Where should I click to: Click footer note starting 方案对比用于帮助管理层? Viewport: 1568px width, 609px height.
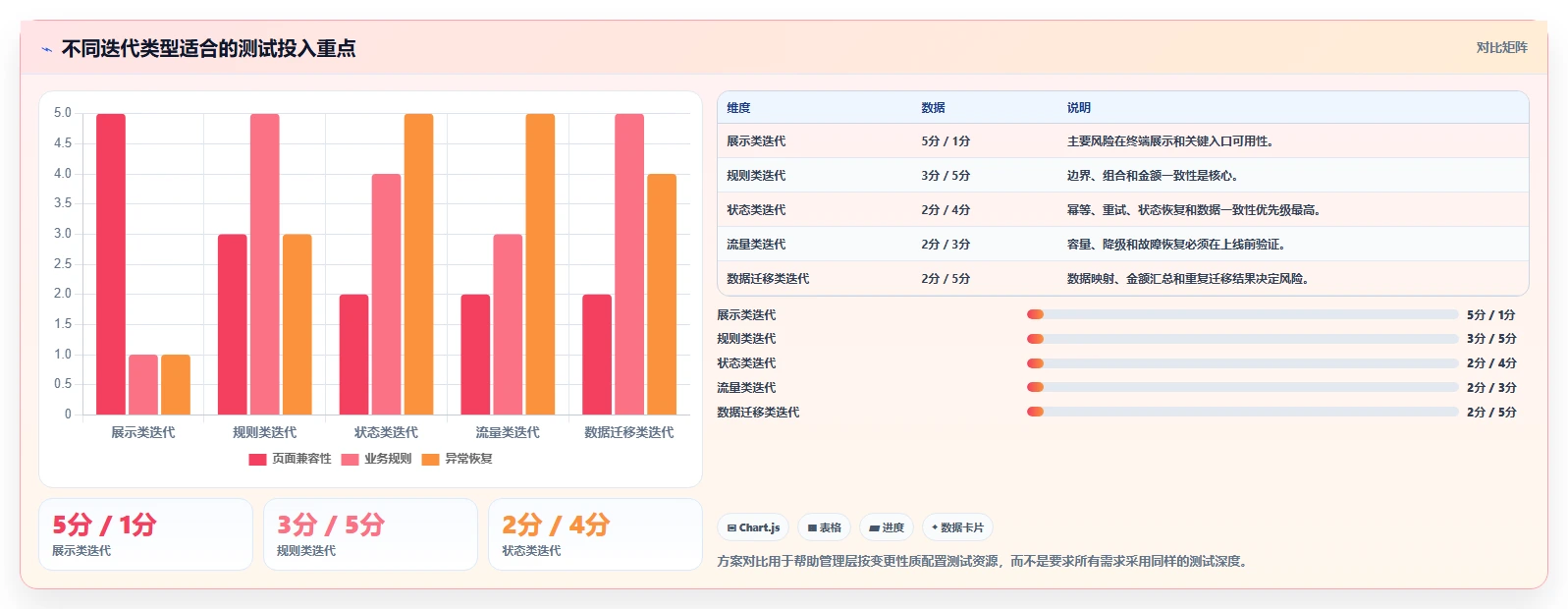click(x=984, y=562)
